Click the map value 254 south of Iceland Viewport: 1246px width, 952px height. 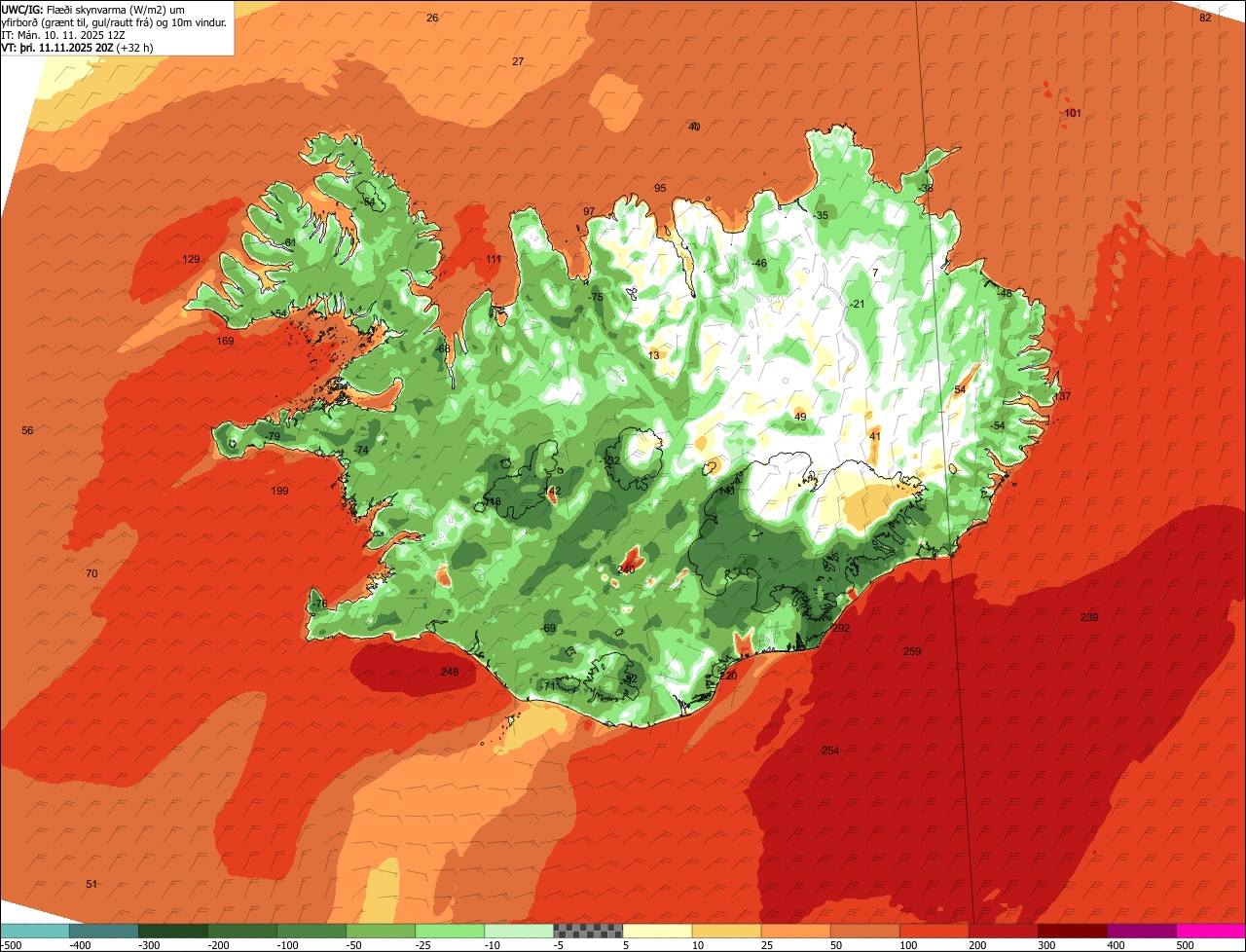point(830,751)
